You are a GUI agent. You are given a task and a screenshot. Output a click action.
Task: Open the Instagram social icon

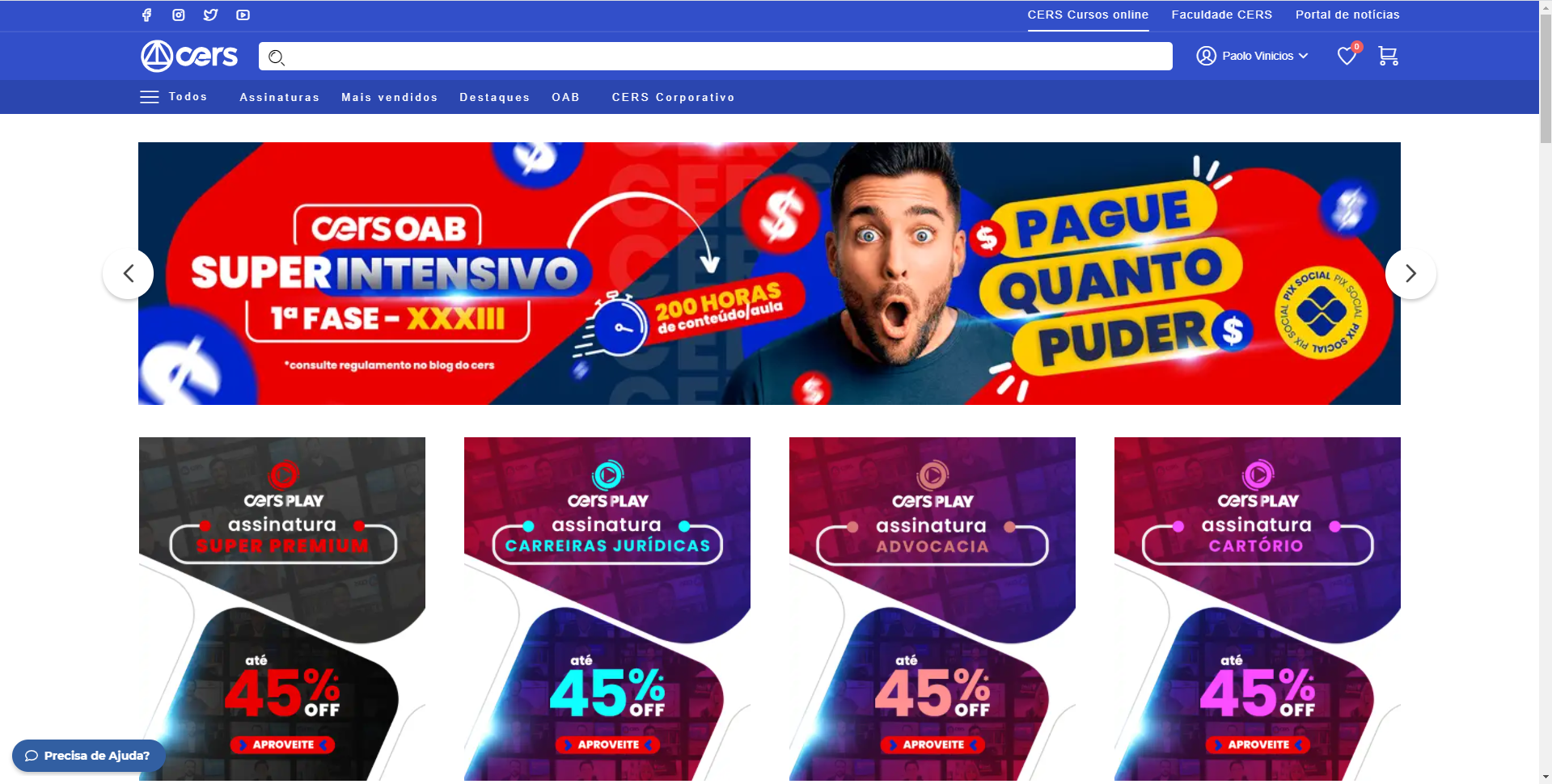179,15
